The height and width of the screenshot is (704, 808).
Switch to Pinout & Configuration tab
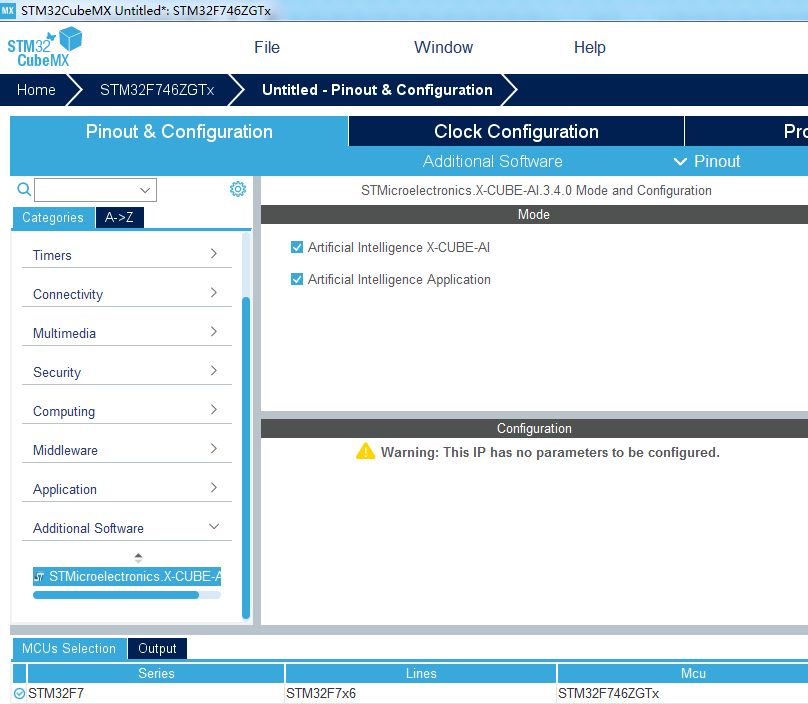click(x=179, y=131)
